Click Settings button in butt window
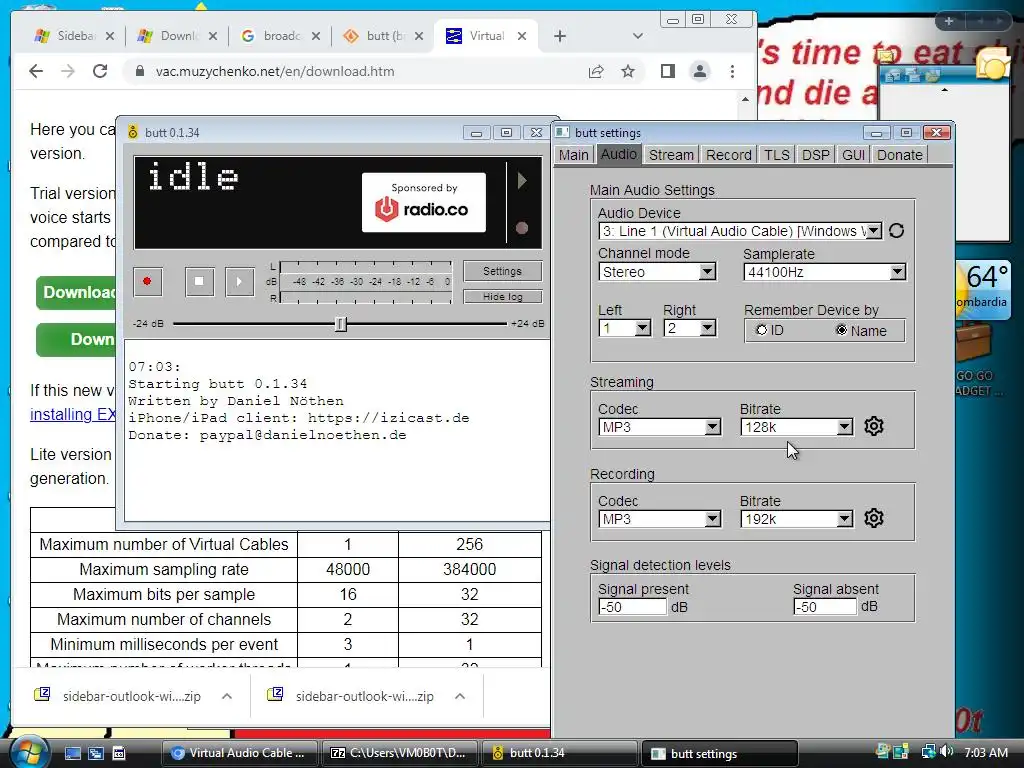 pos(502,271)
